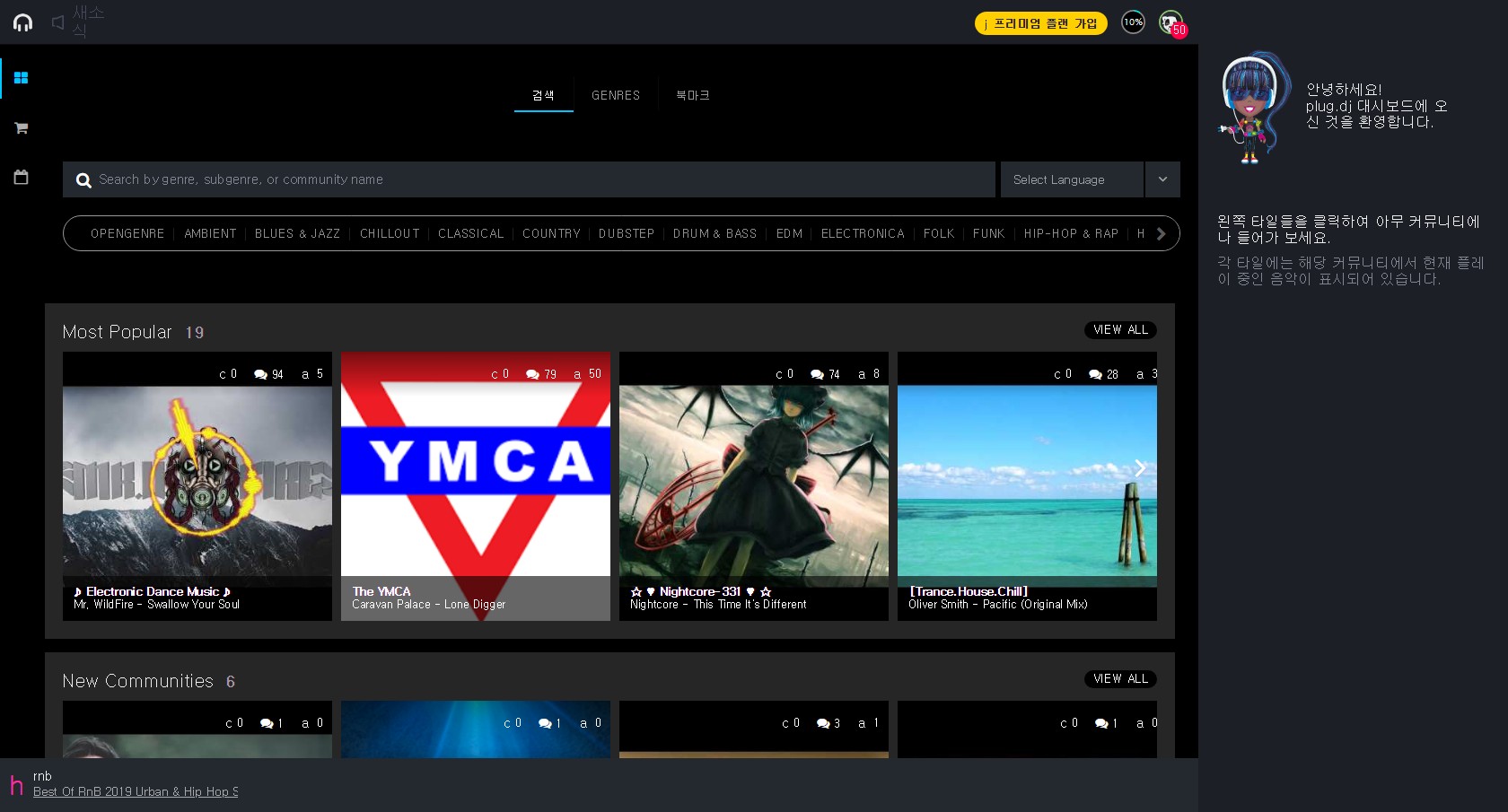Expand language list with the chevron button
The height and width of the screenshot is (812, 1508).
(1162, 179)
